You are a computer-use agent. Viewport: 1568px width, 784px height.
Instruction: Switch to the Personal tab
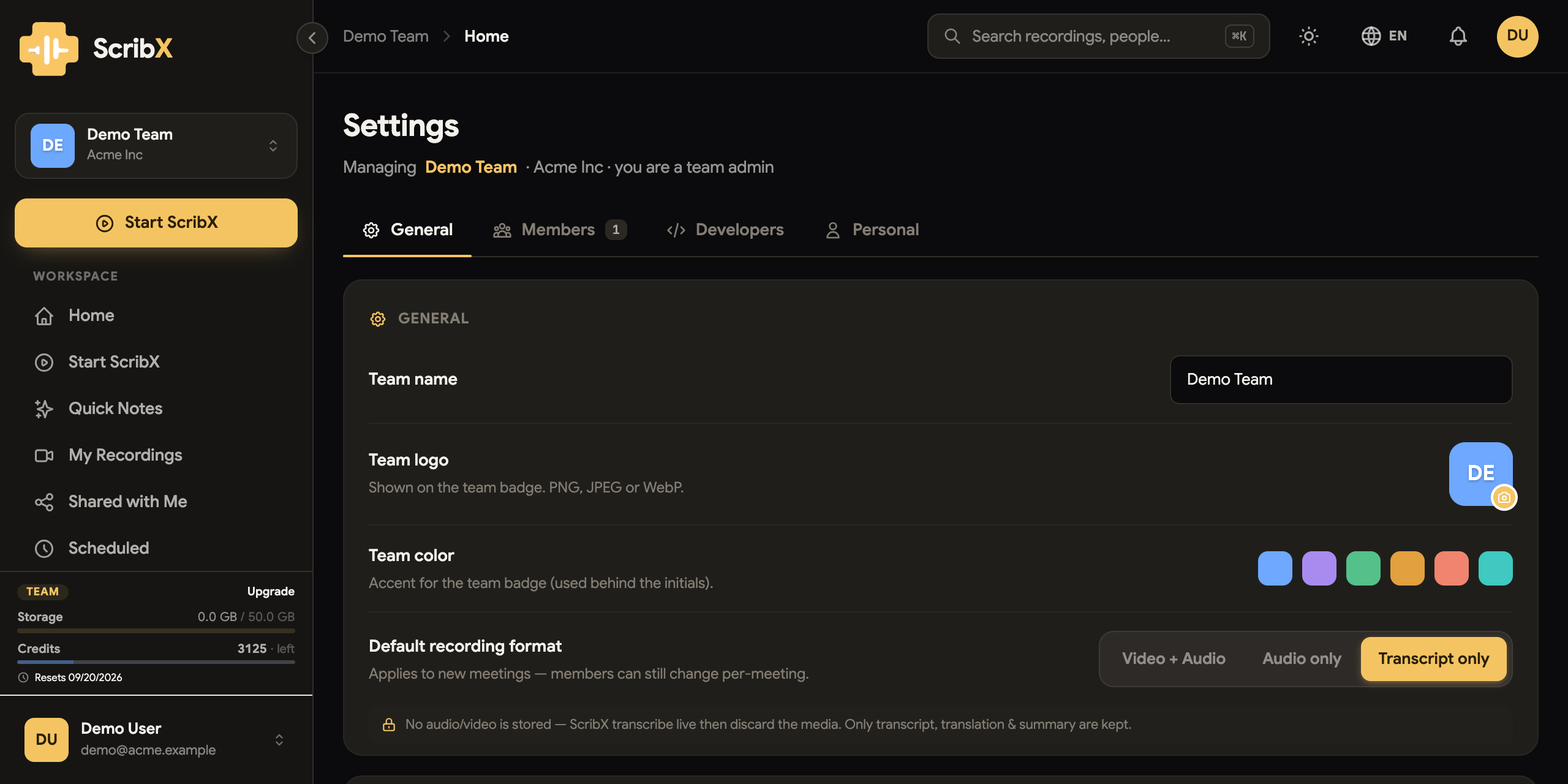[872, 230]
